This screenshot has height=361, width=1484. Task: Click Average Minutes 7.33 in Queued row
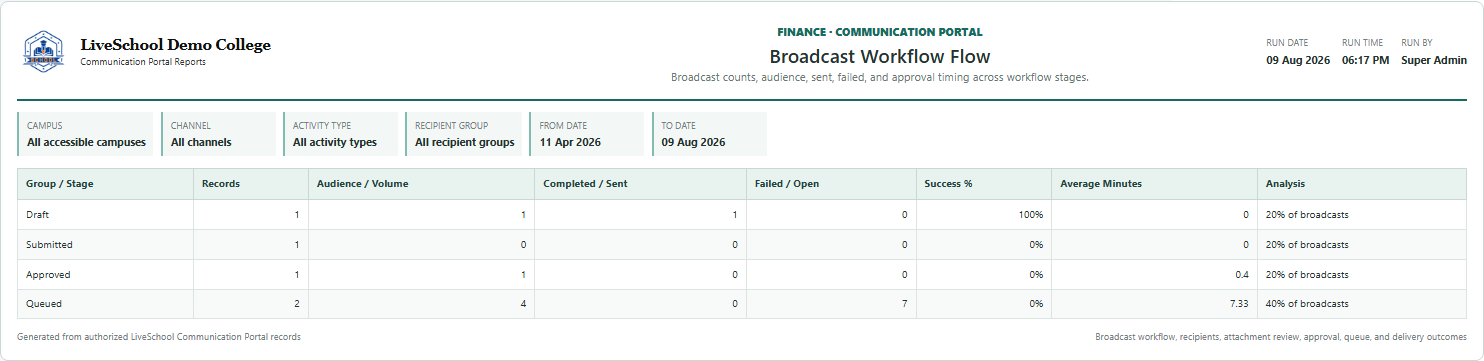[1240, 304]
